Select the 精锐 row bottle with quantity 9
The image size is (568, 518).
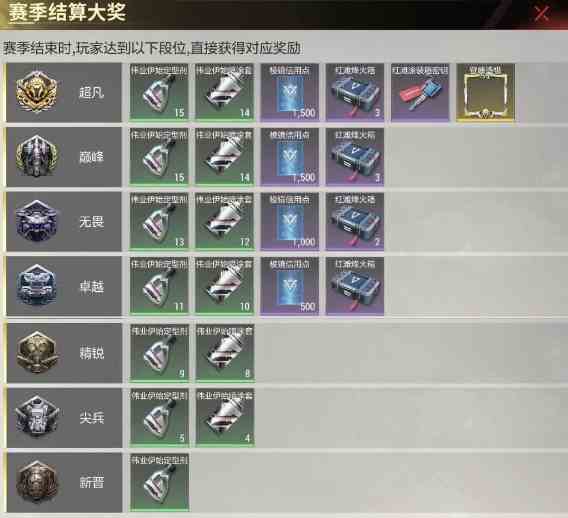click(x=159, y=353)
